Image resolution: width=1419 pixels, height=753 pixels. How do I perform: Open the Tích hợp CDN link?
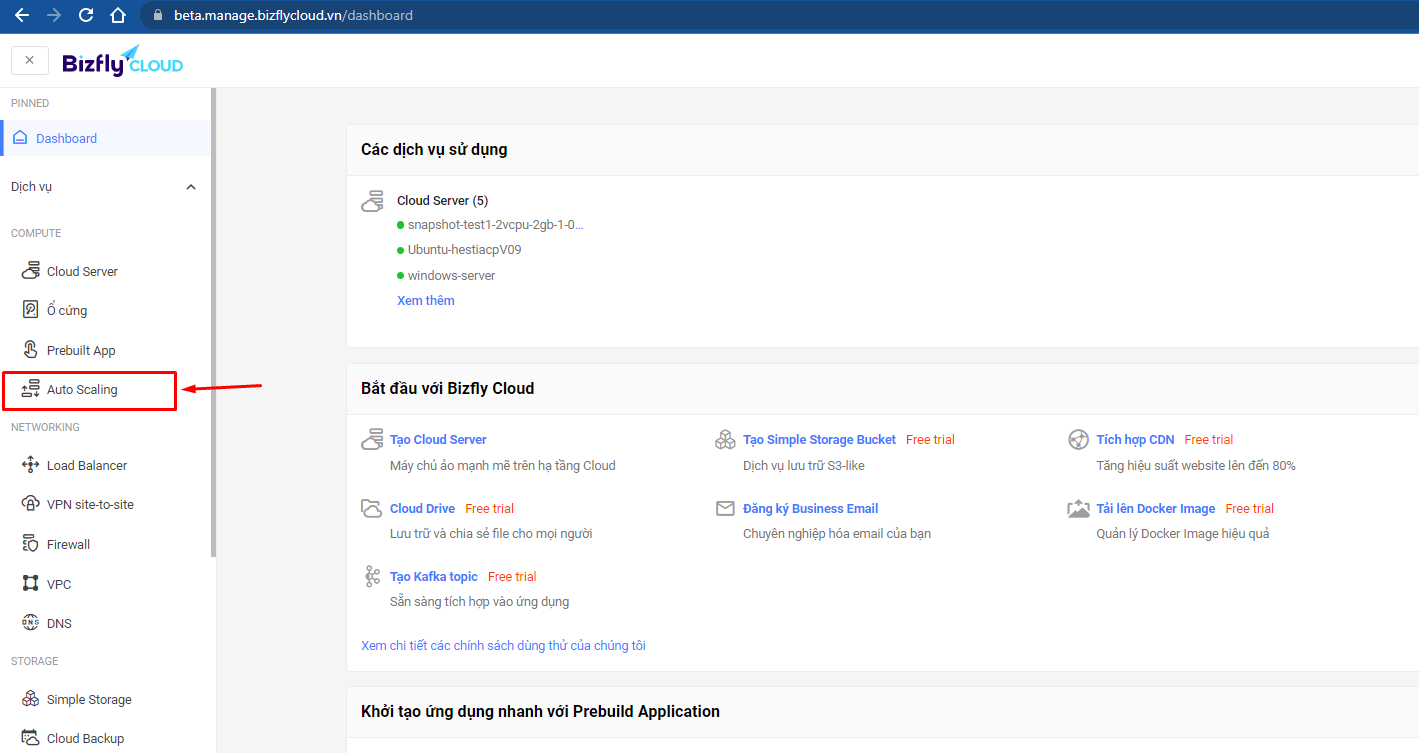coord(1135,440)
